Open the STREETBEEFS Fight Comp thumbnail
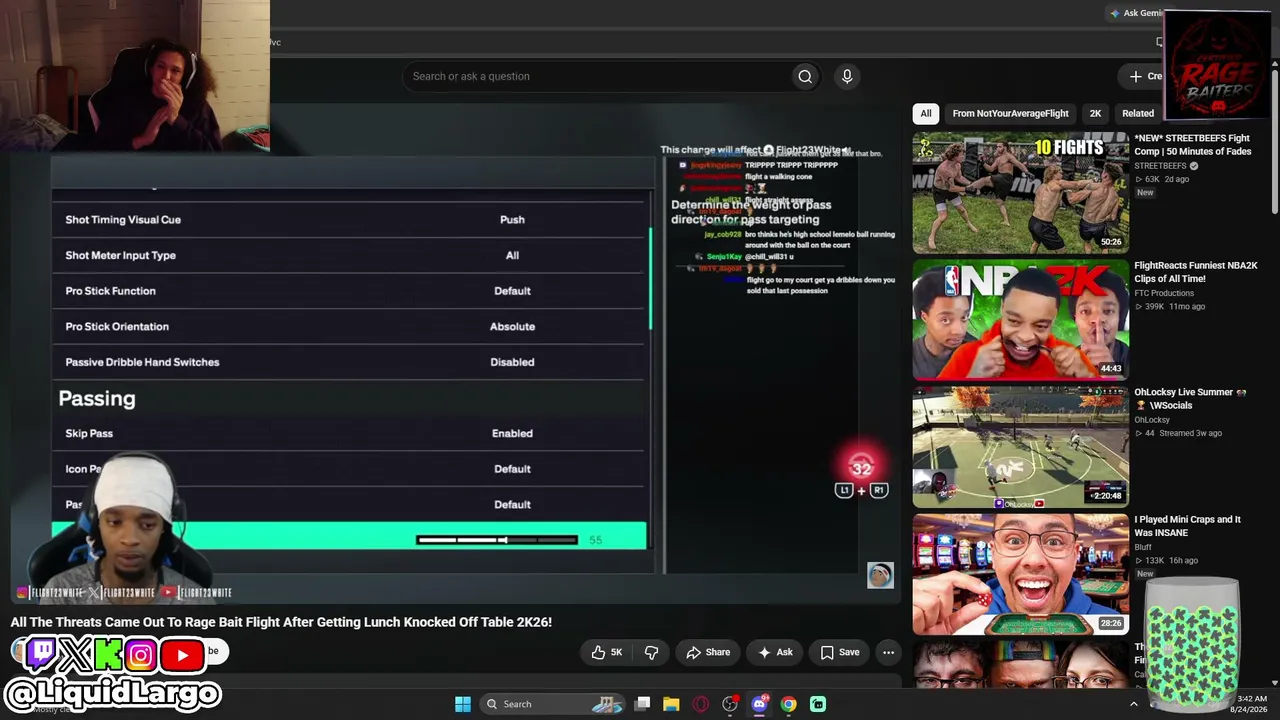Image resolution: width=1280 pixels, height=720 pixels. (x=1020, y=193)
